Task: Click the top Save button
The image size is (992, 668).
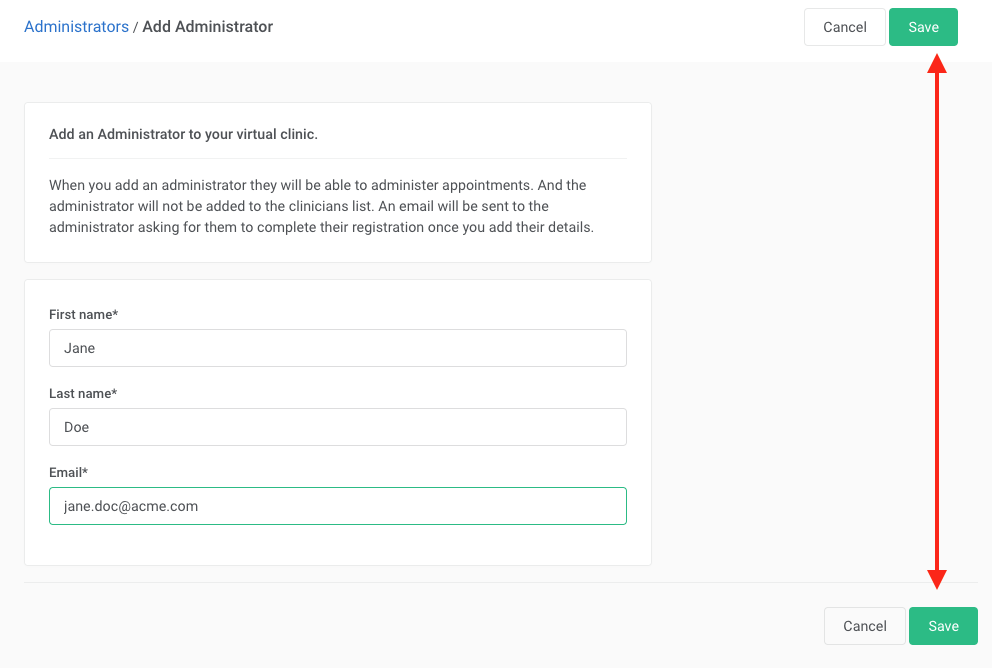Action: [x=923, y=27]
